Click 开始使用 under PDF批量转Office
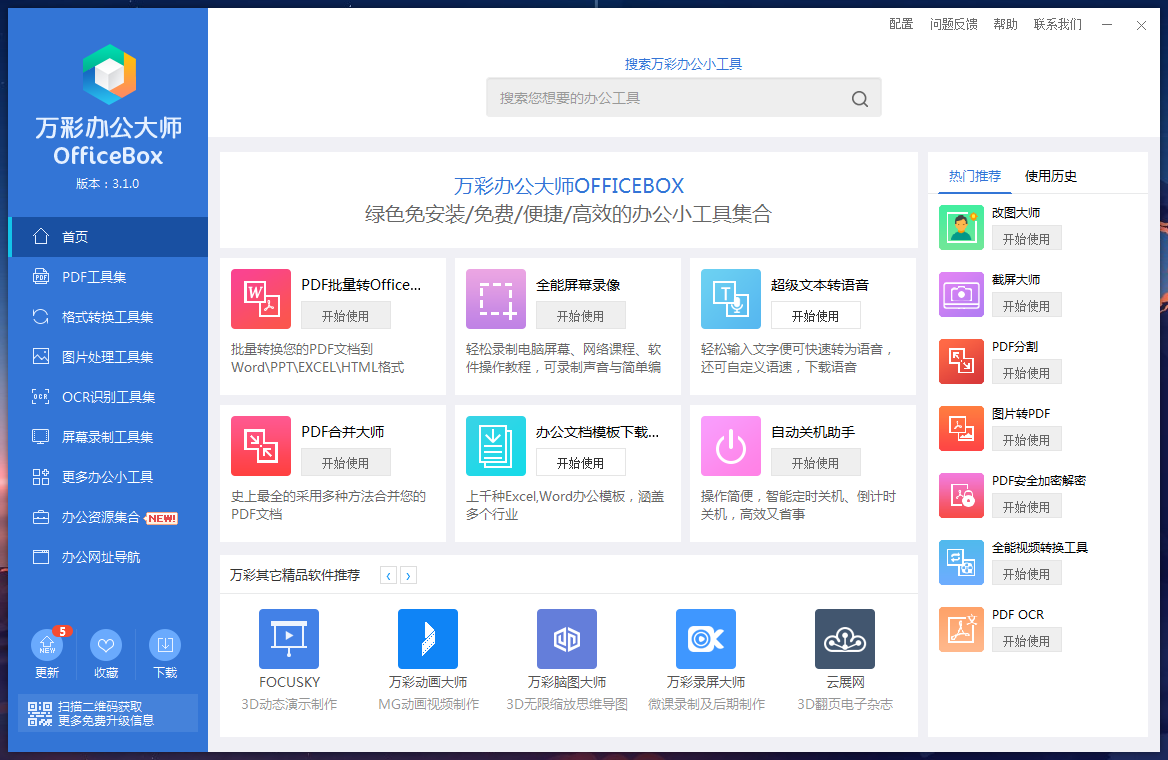Image resolution: width=1168 pixels, height=760 pixels. pos(346,316)
